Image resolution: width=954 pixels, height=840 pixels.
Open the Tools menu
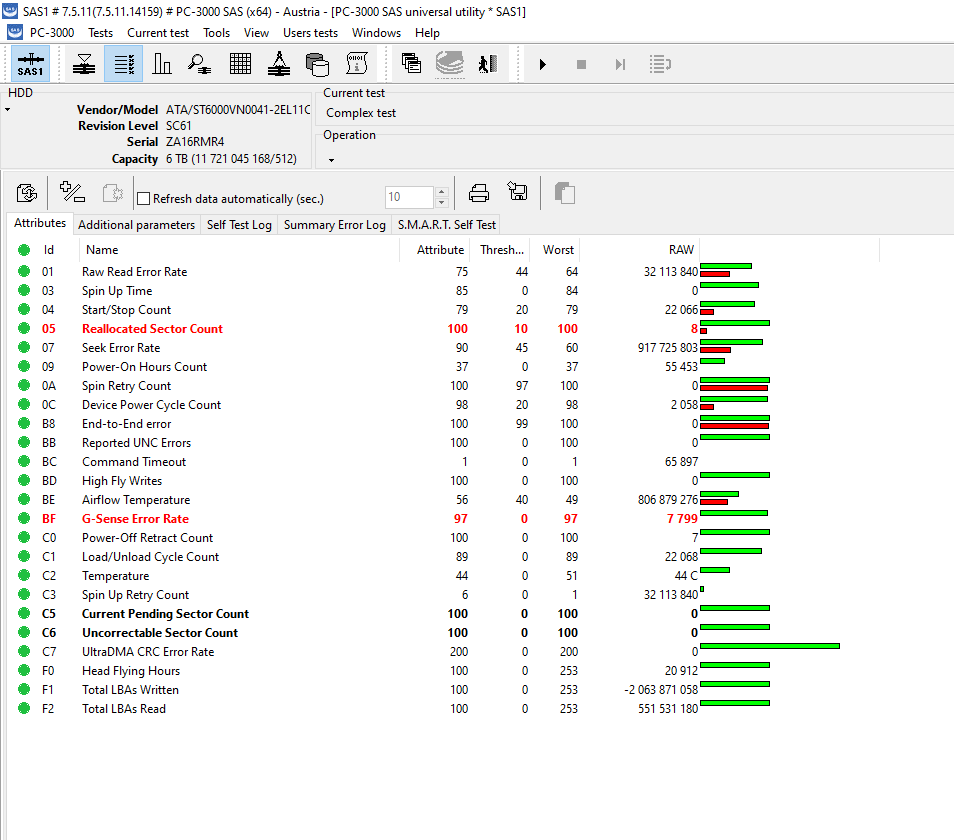pyautogui.click(x=217, y=33)
